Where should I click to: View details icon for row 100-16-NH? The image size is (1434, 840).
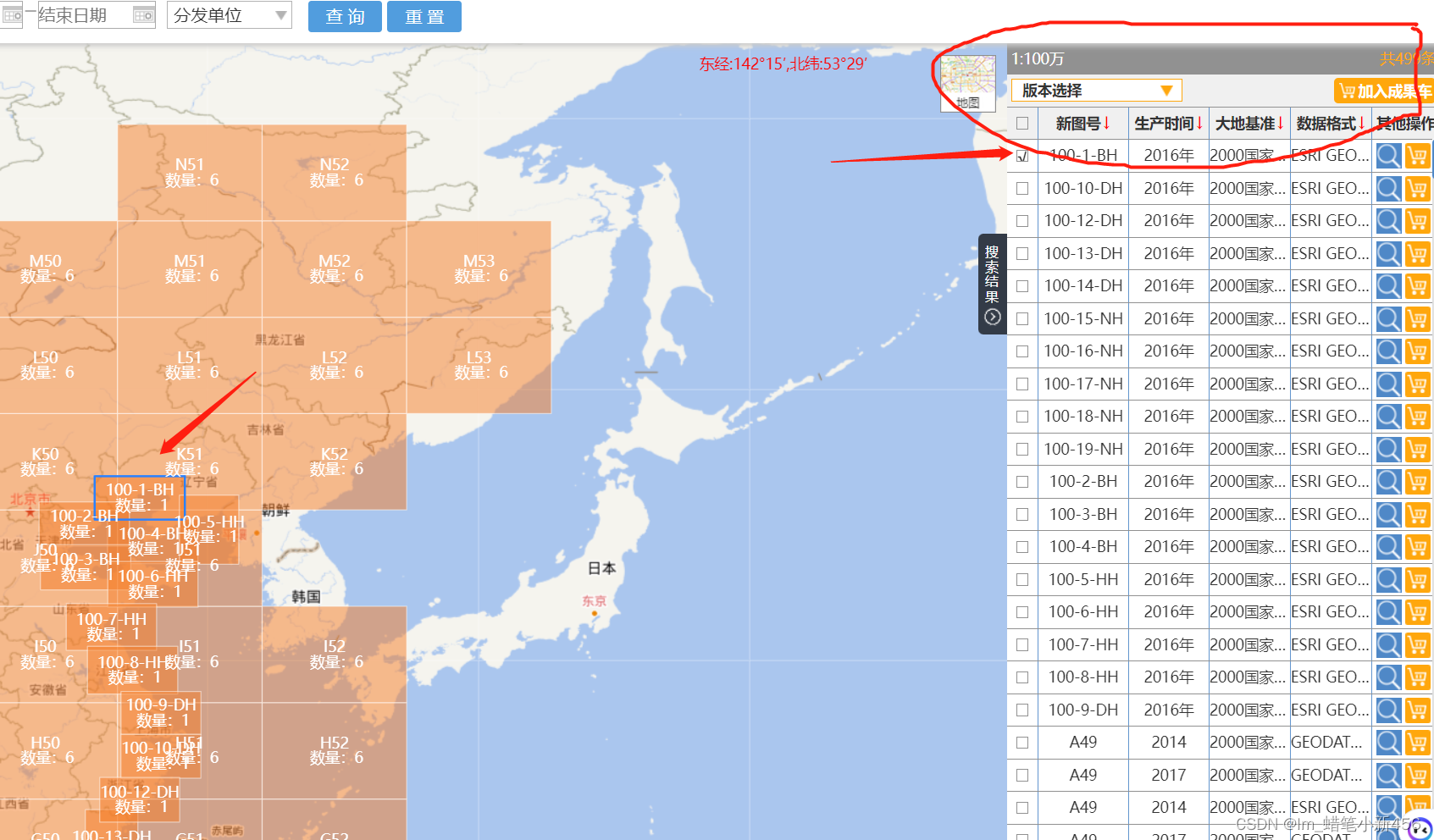pos(1388,351)
